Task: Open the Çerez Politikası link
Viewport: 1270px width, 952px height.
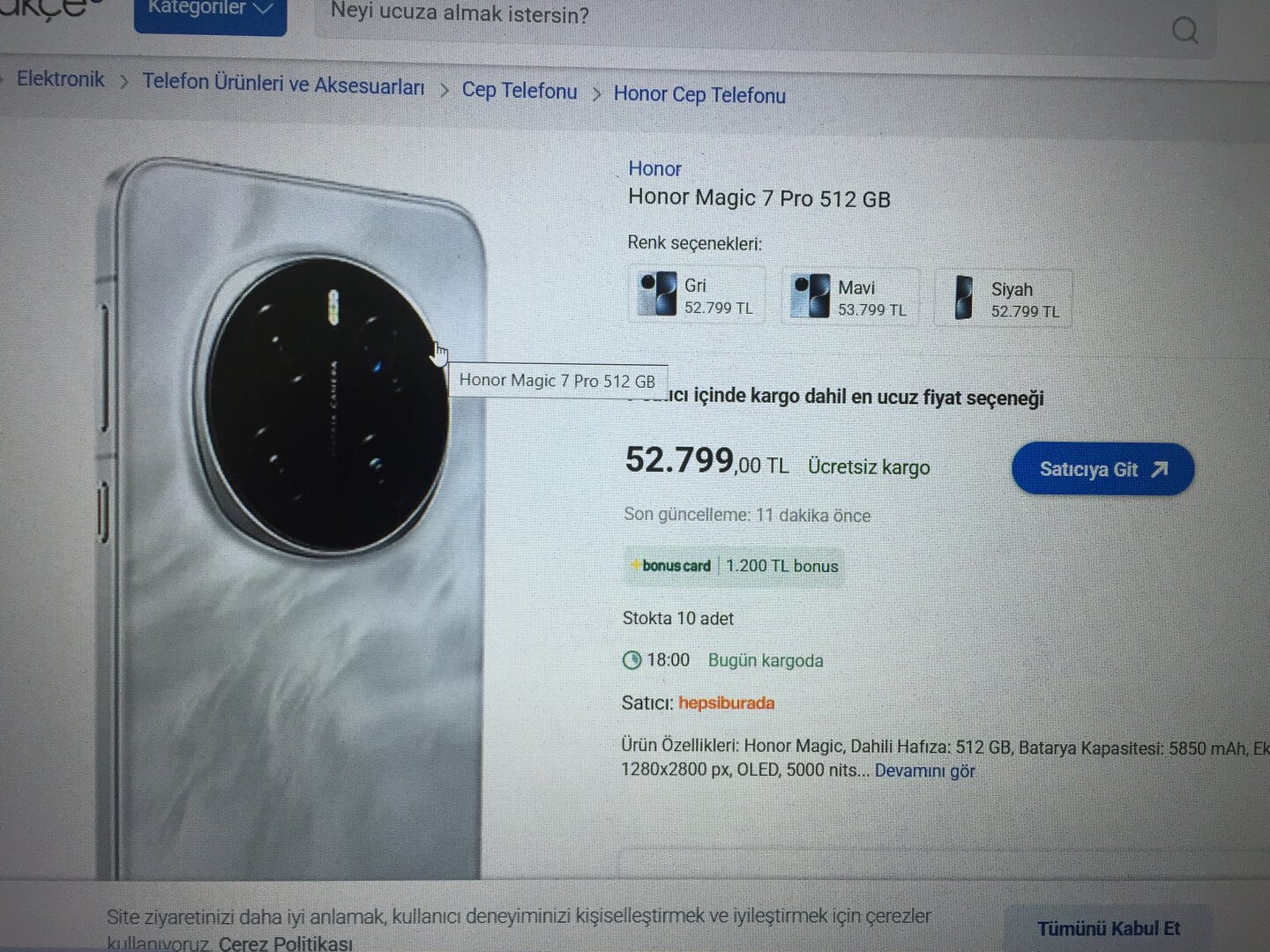Action: 286,942
